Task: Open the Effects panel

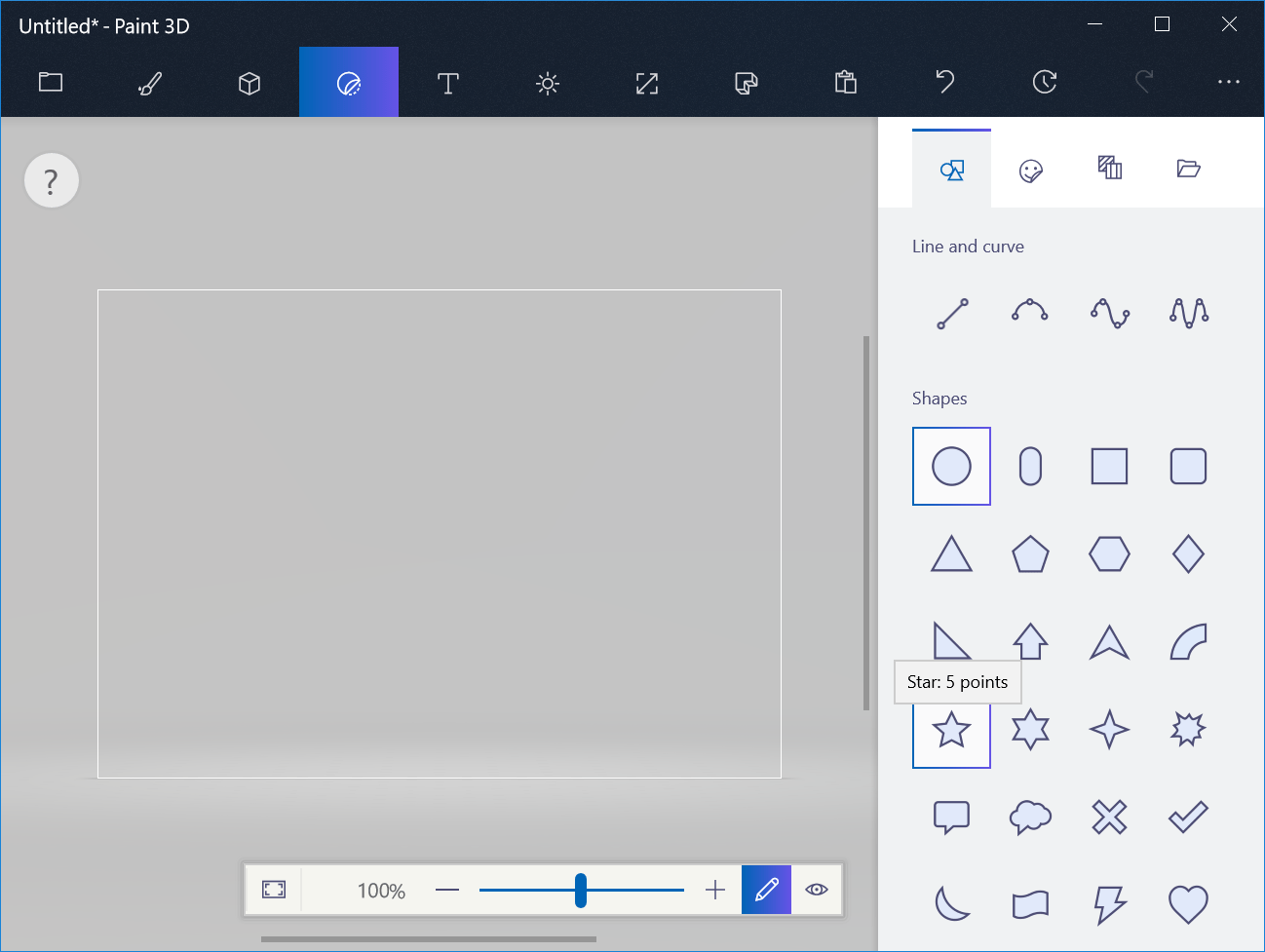Action: click(547, 83)
